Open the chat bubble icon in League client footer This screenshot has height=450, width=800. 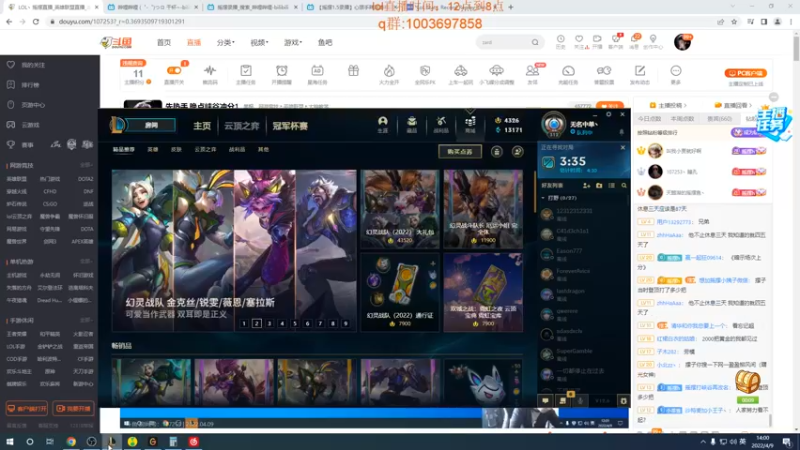[545, 401]
